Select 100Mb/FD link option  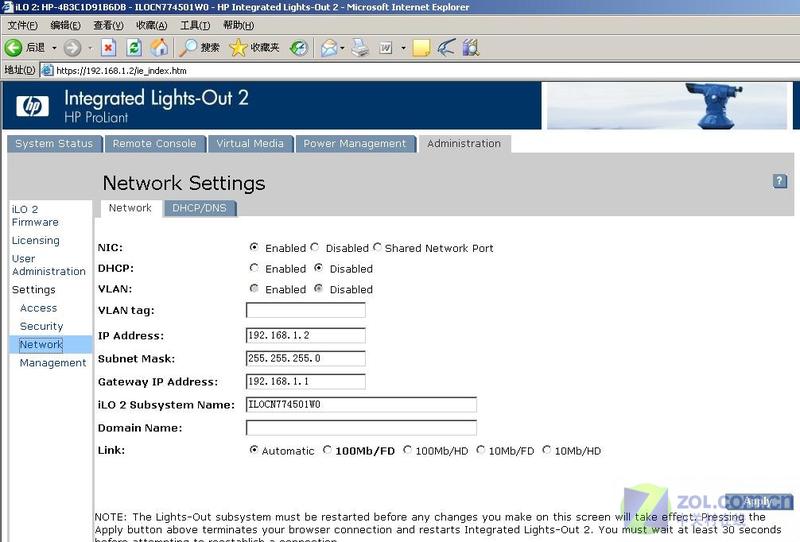tap(327, 450)
